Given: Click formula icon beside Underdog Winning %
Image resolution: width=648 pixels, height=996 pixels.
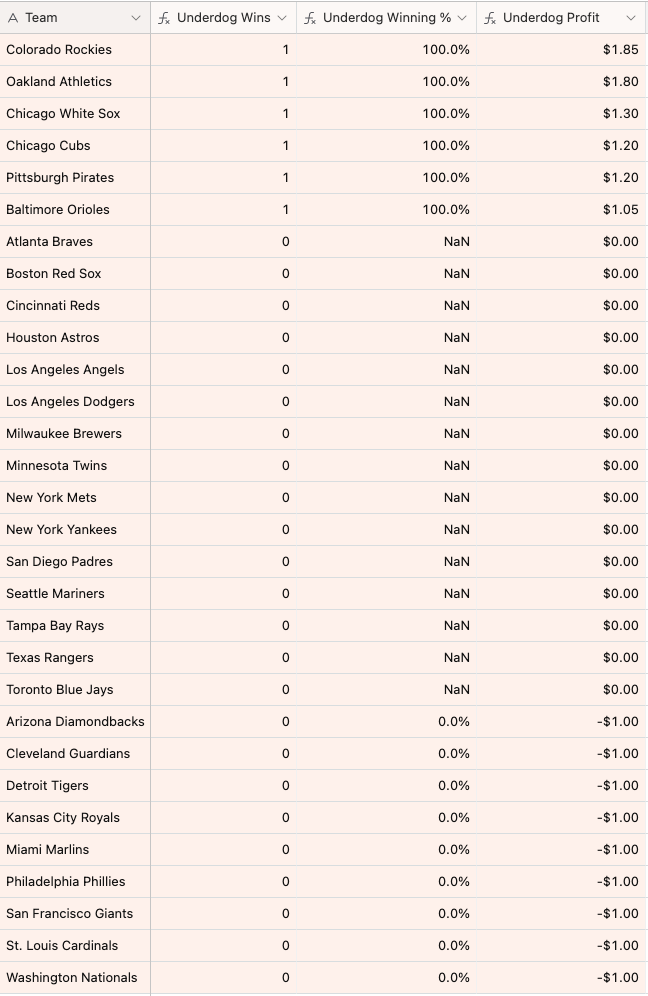Looking at the screenshot, I should coord(311,18).
